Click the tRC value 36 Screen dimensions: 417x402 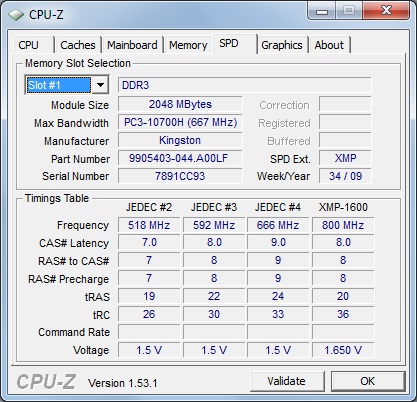click(x=343, y=314)
